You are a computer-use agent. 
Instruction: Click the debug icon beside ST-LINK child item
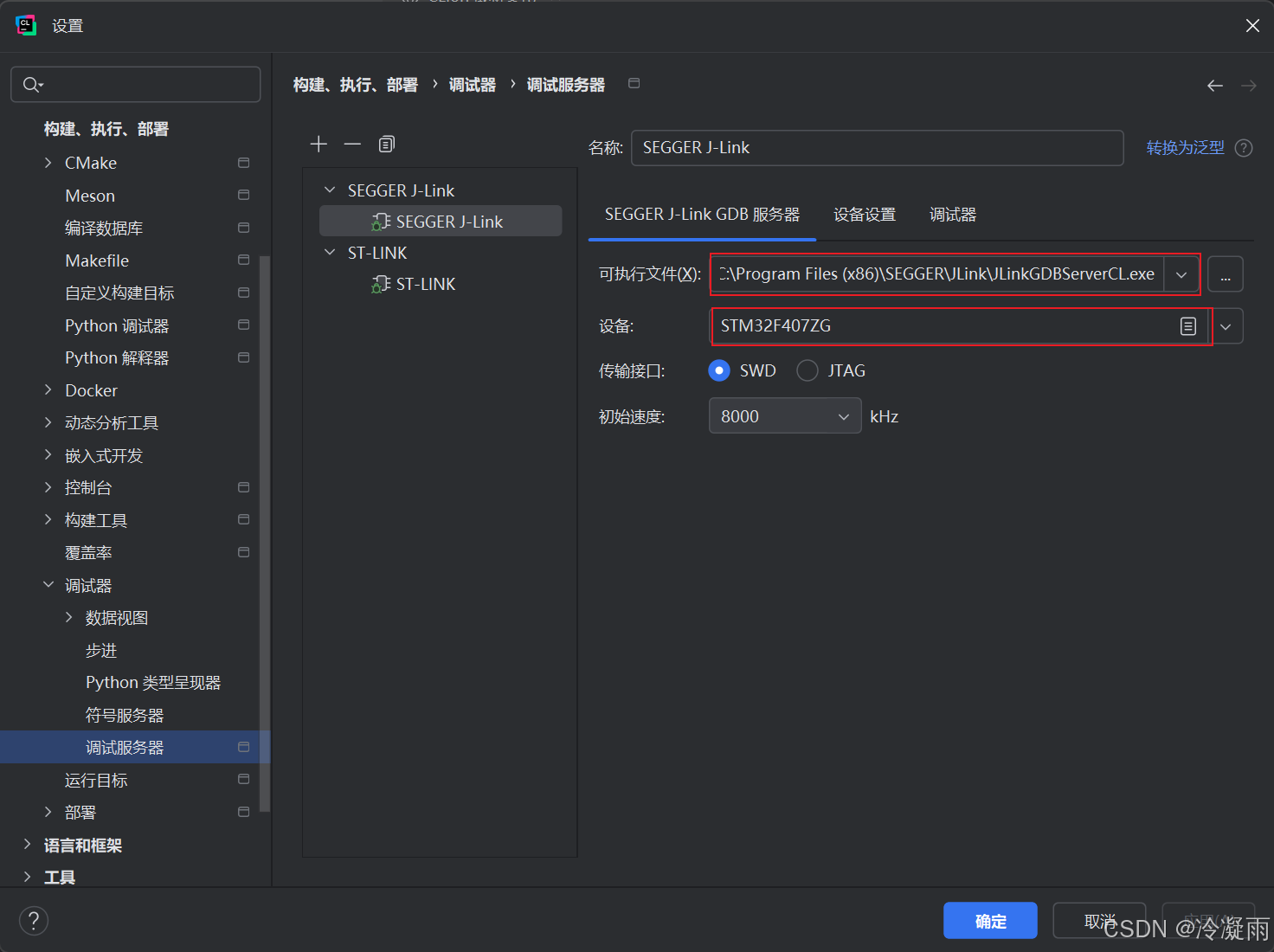381,284
